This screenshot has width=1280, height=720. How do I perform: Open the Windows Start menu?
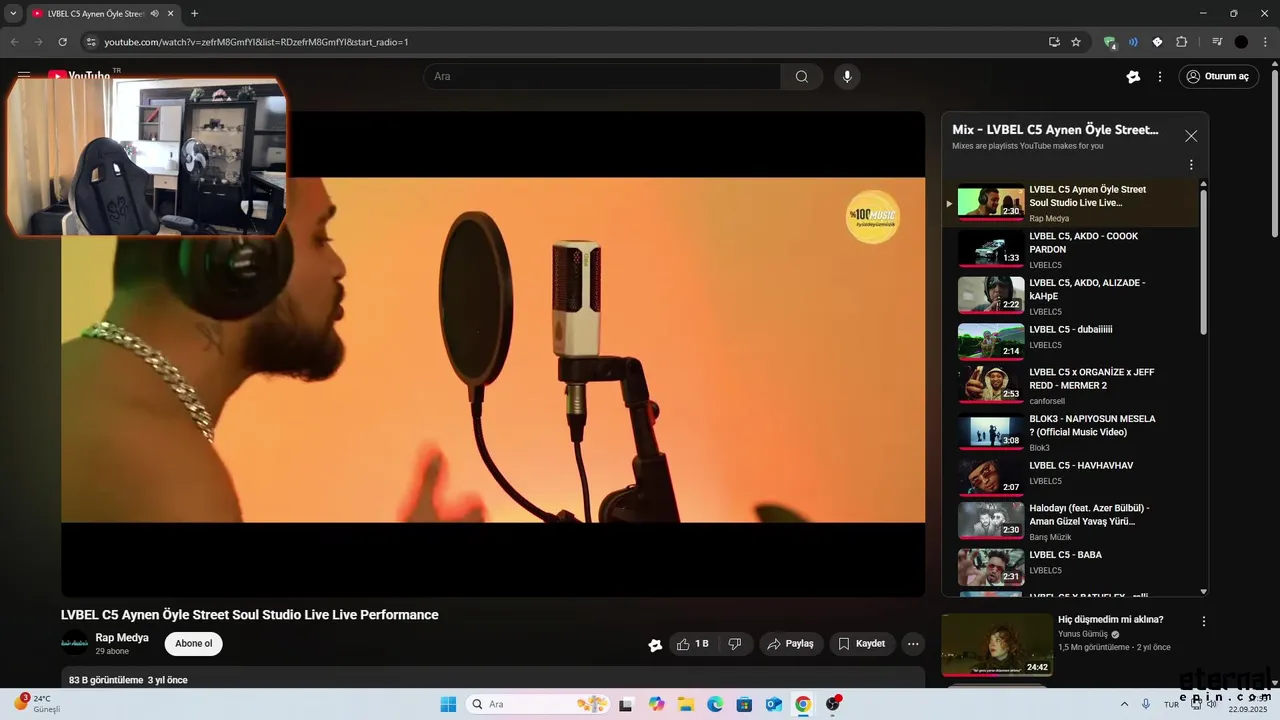point(448,704)
